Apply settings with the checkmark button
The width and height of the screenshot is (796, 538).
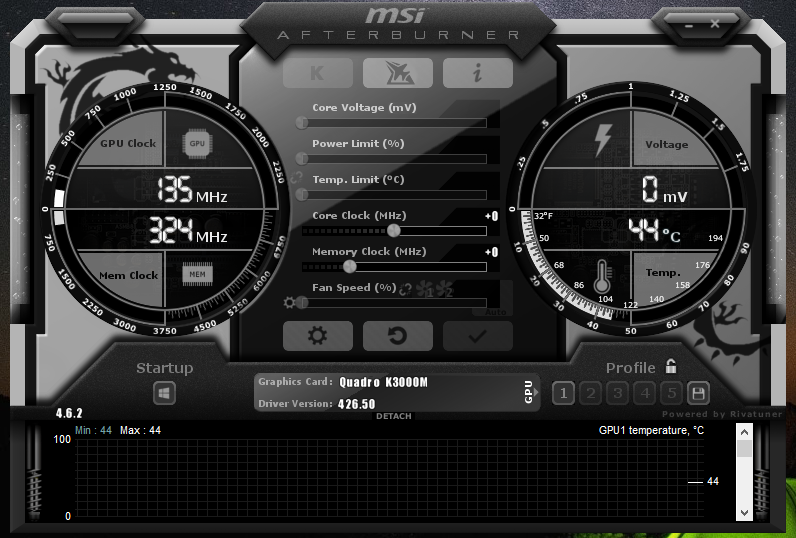478,335
